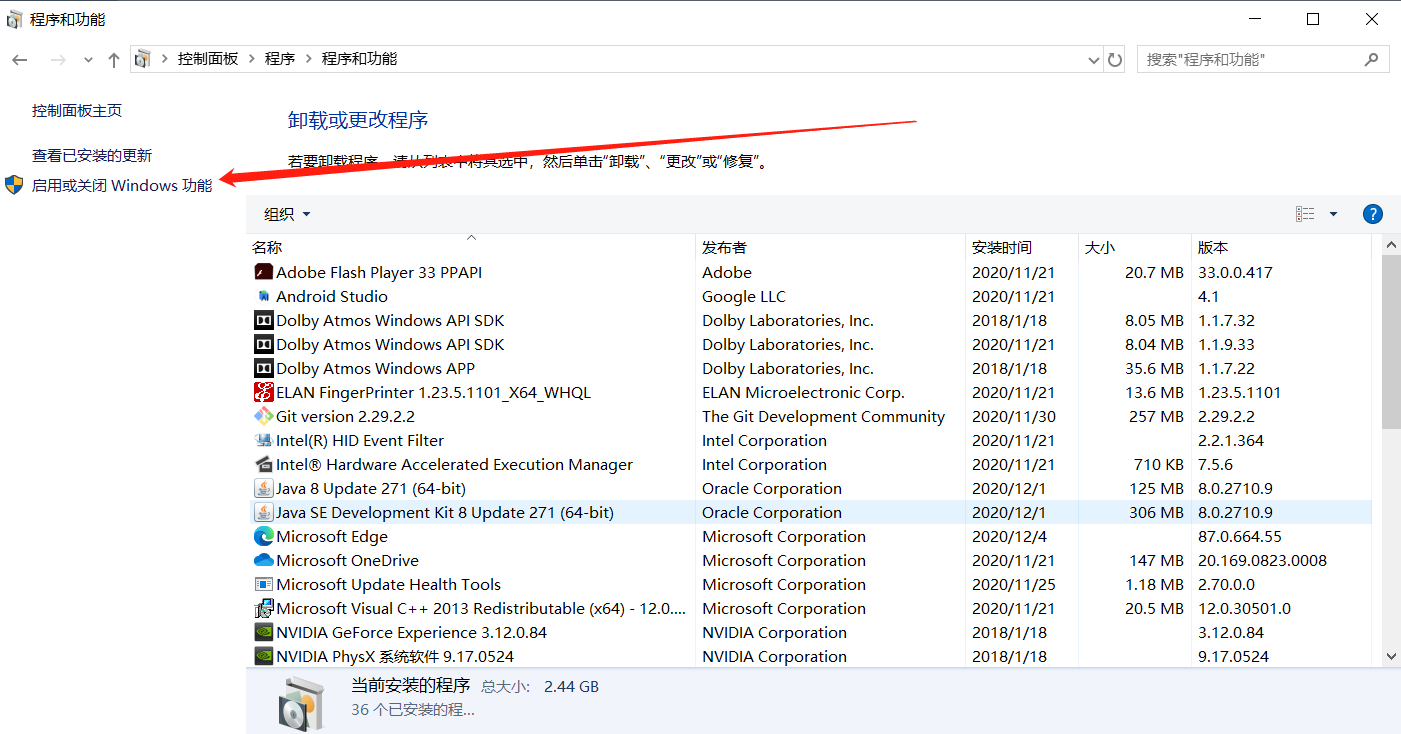Click the Dolby icon in the 1.1.7.32 row
The image size is (1401, 734).
click(x=263, y=320)
